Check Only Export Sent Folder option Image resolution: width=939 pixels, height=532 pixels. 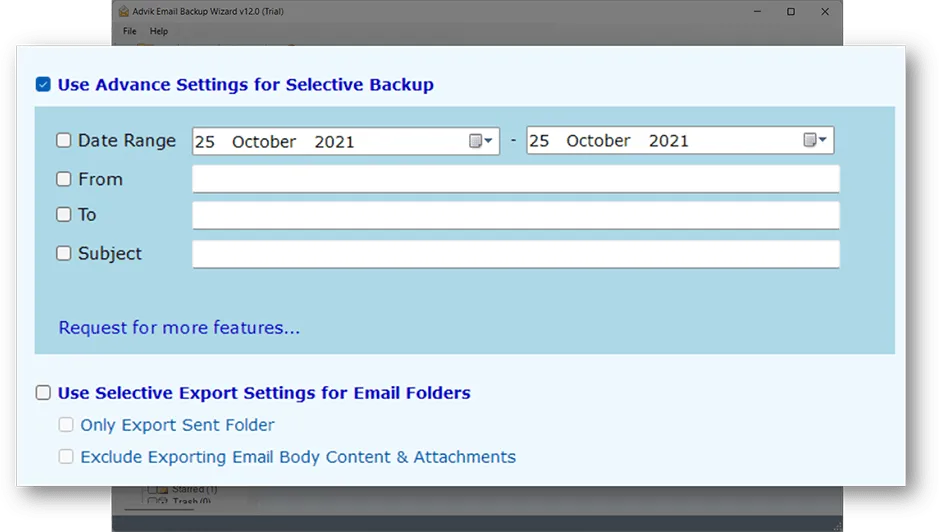(x=66, y=425)
